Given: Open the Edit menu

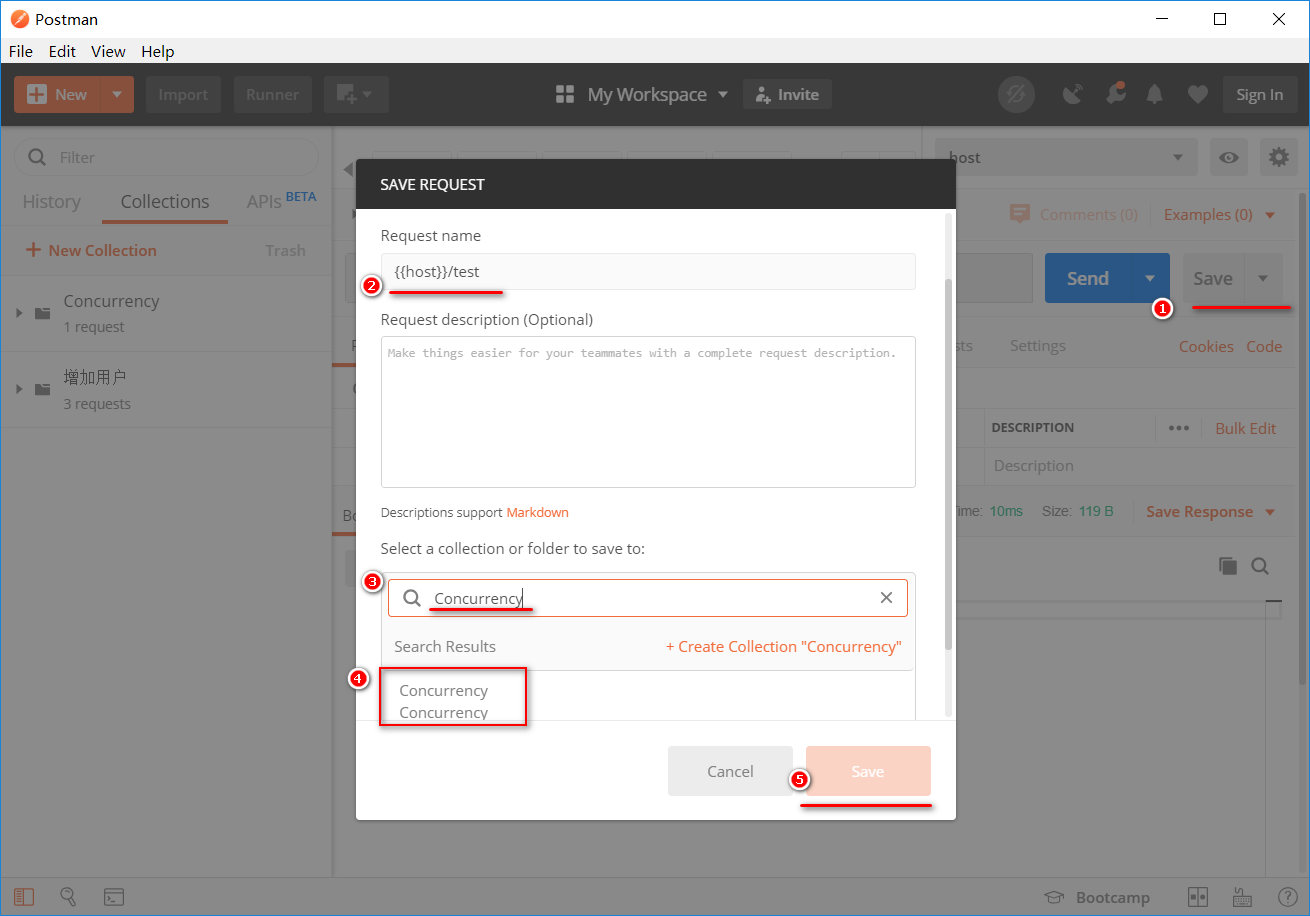Looking at the screenshot, I should [x=62, y=51].
